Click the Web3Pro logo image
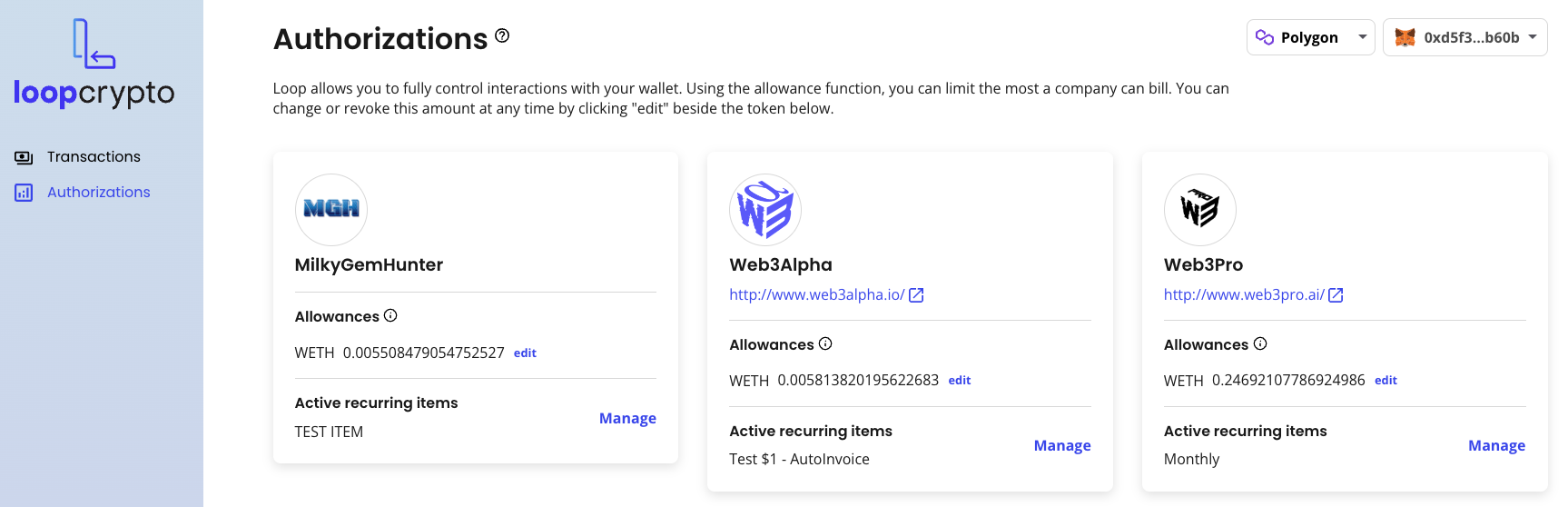This screenshot has width=1568, height=507. pos(1200,210)
